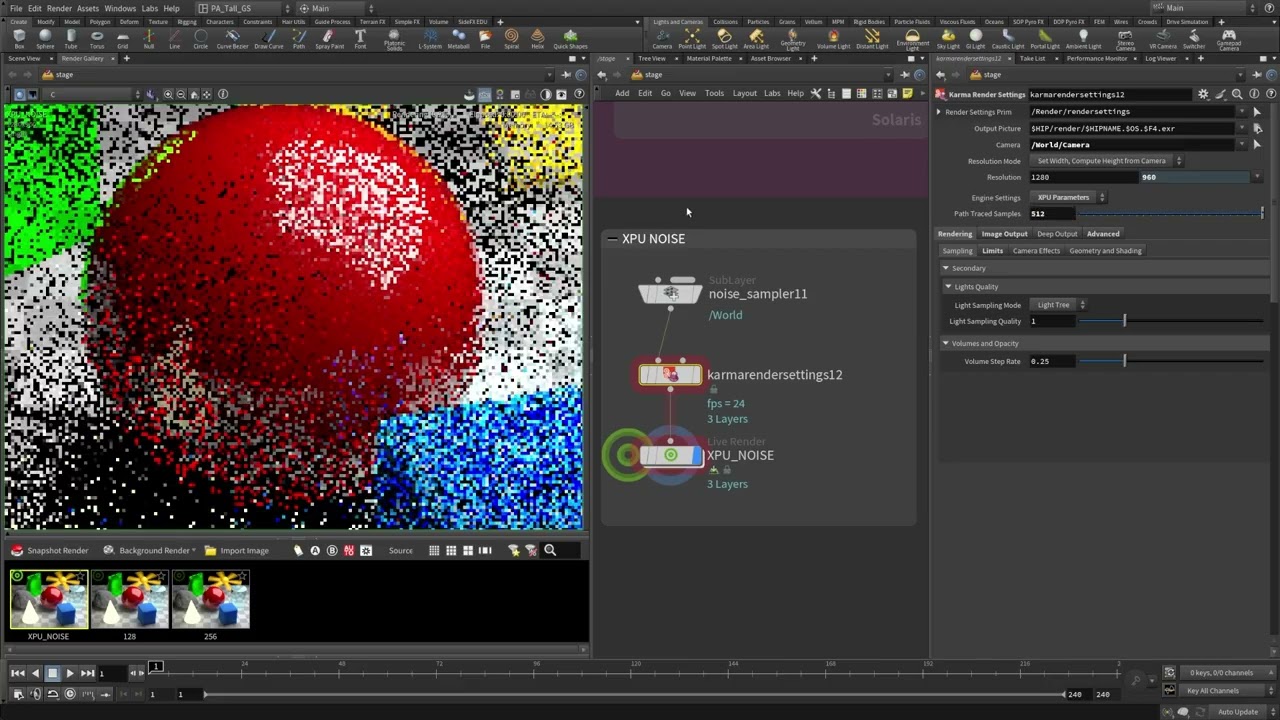Screen dimensions: 1280x720
Task: Open the Resolution Mode dropdown
Action: pos(1105,161)
